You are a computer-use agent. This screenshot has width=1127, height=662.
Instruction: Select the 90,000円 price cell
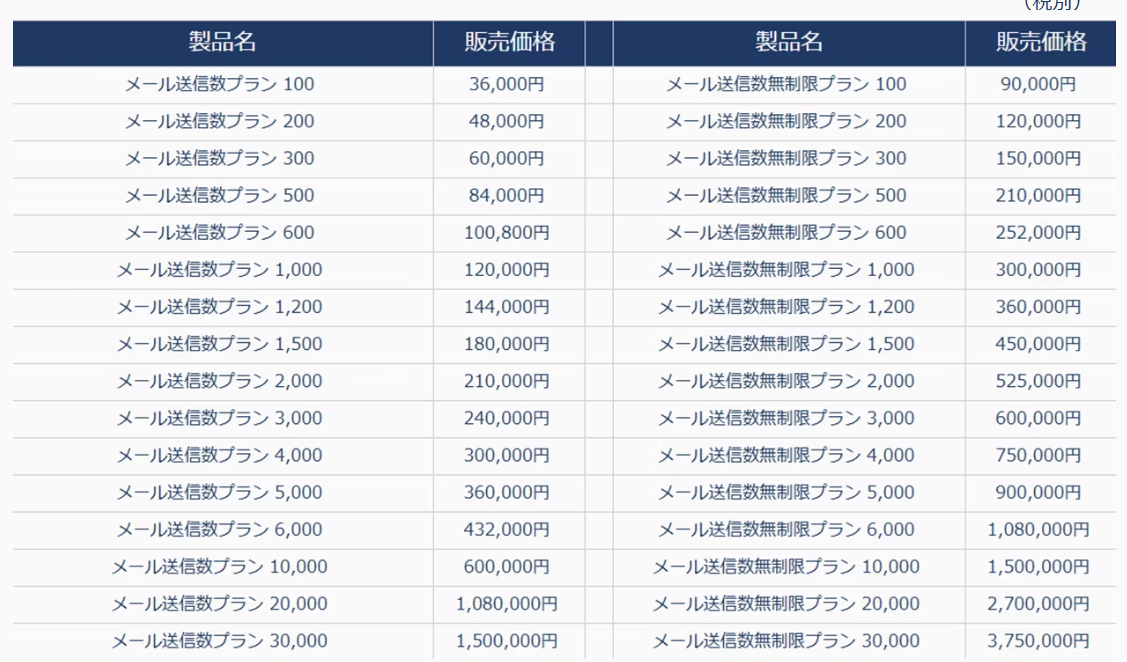pos(1038,84)
